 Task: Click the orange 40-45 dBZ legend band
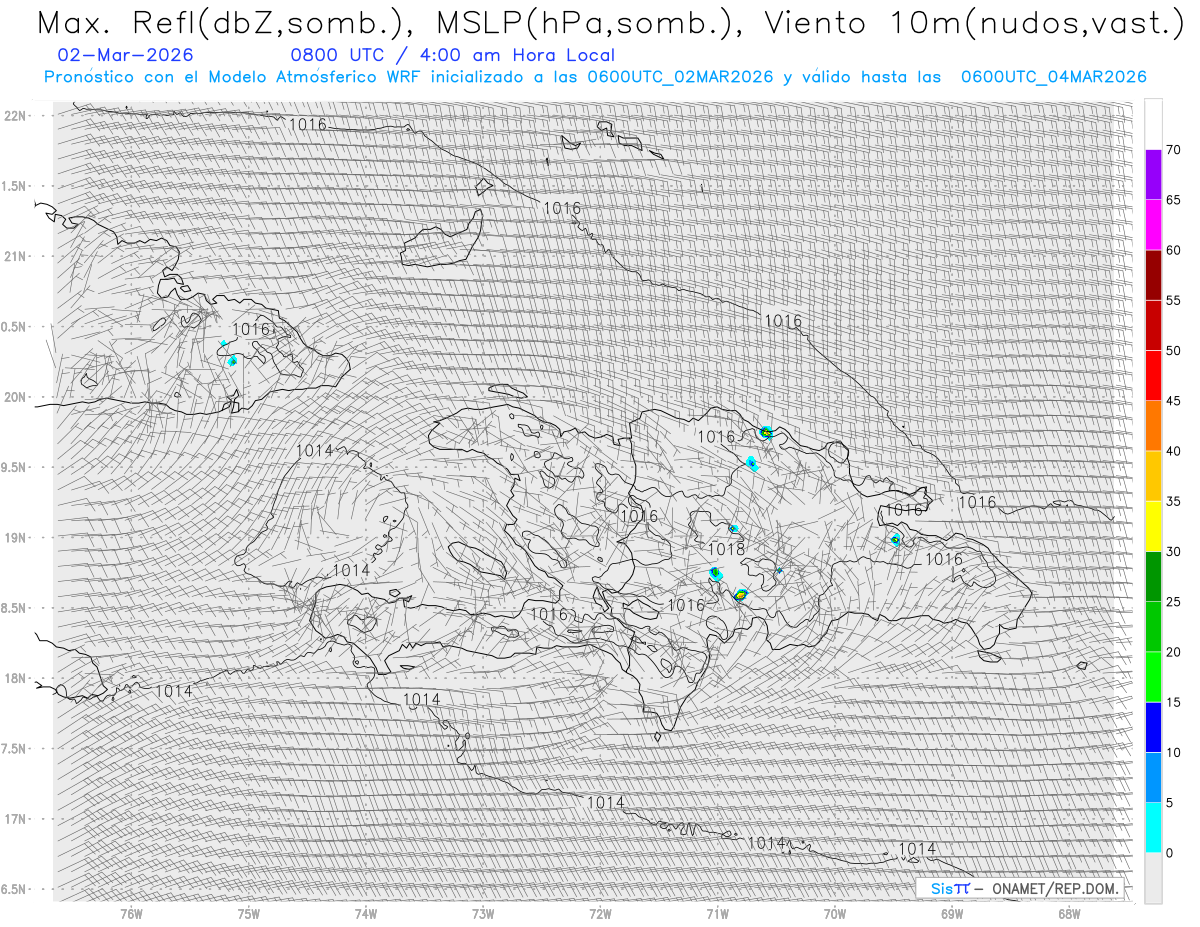click(x=1153, y=426)
